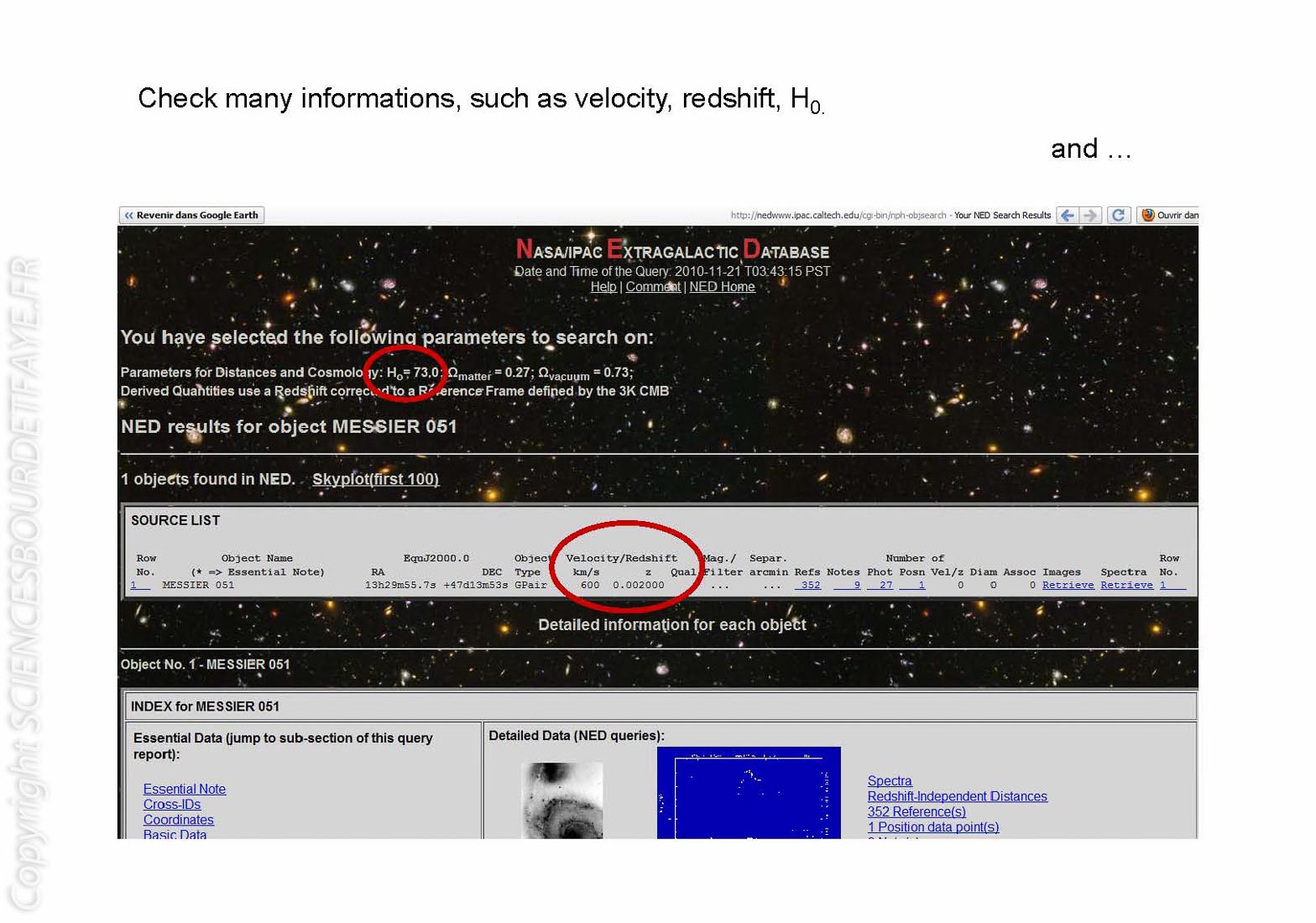The width and height of the screenshot is (1316, 923).
Task: Jump to Basic Data section
Action: tap(175, 834)
